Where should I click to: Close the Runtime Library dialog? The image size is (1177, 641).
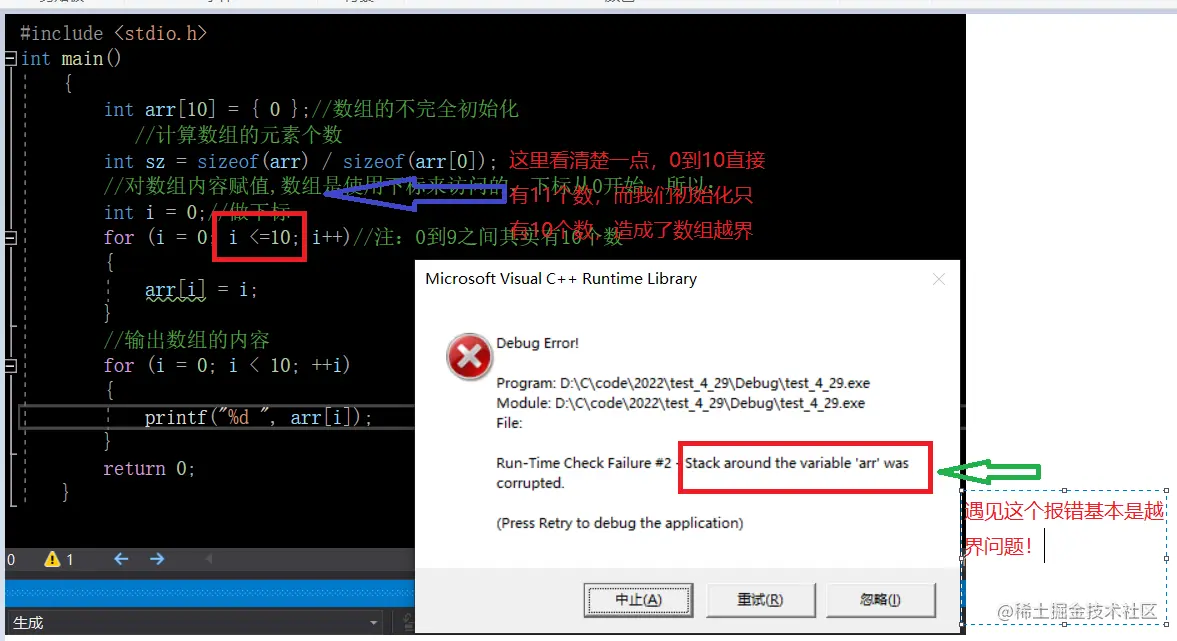pyautogui.click(x=938, y=279)
